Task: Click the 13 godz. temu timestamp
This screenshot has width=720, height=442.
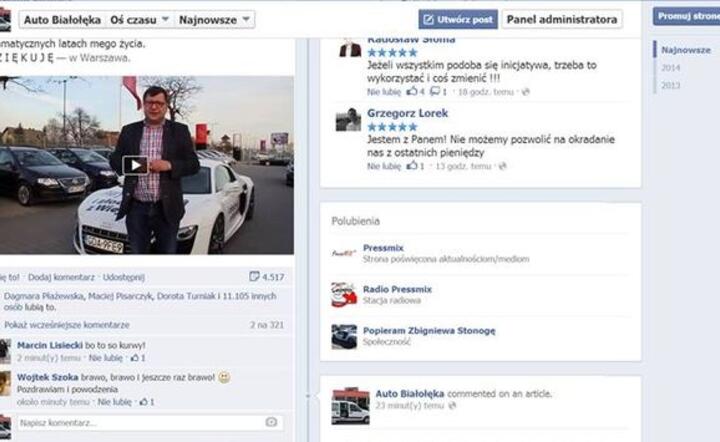Action: tap(463, 166)
